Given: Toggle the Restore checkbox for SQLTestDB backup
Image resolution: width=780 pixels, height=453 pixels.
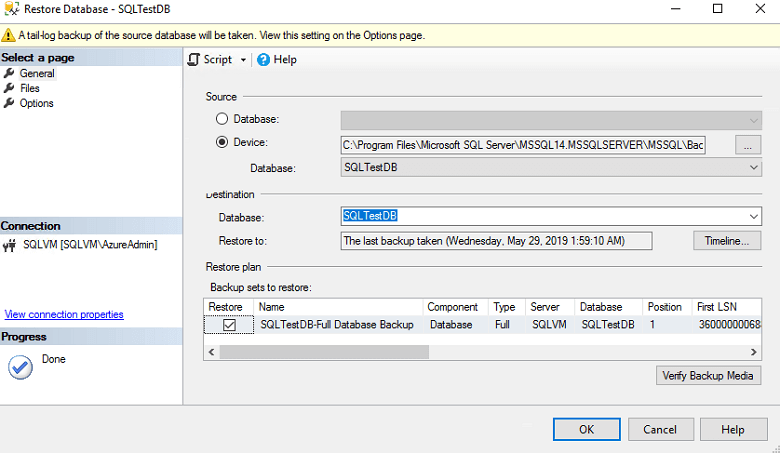Looking at the screenshot, I should pos(229,325).
